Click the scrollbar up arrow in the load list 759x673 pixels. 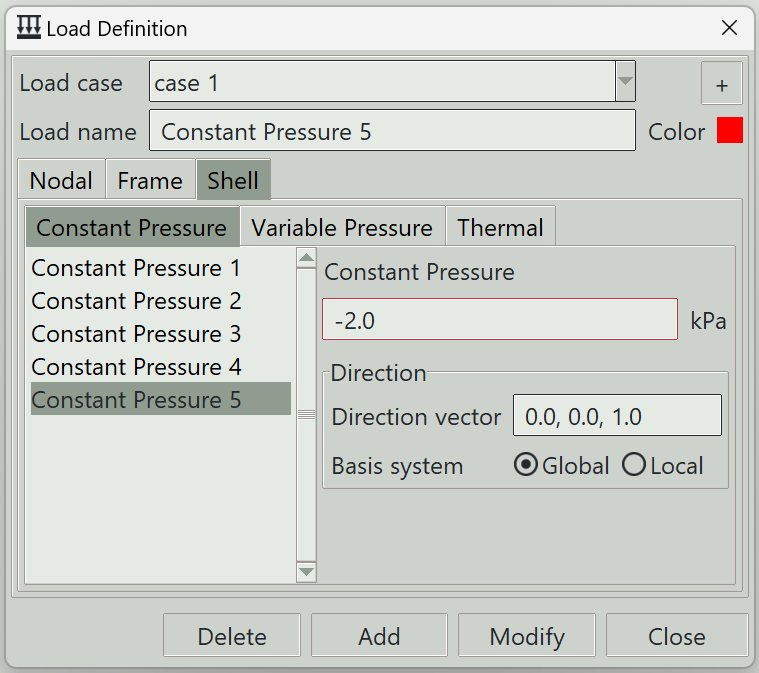(306, 258)
